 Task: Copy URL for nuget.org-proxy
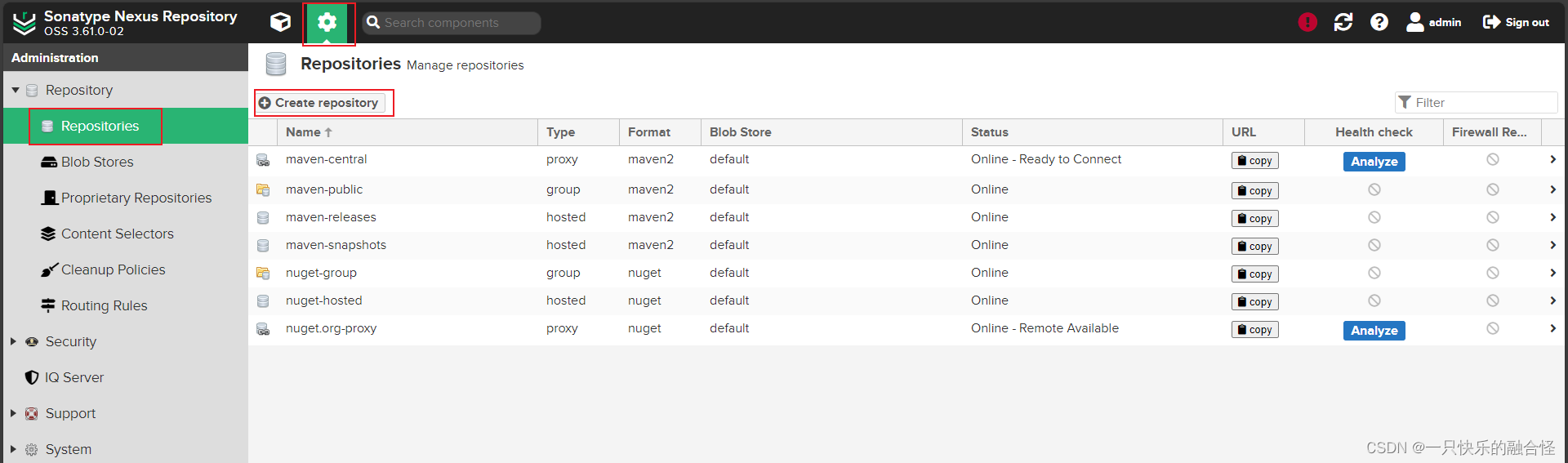click(1254, 329)
